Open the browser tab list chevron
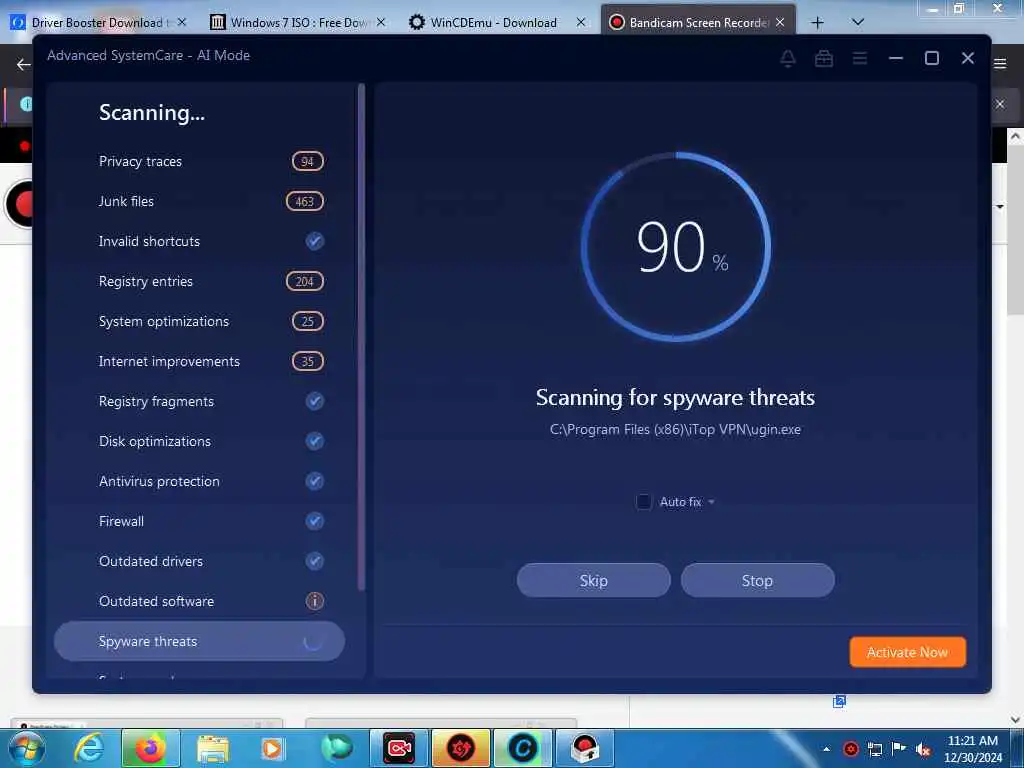The image size is (1024, 768). [x=858, y=22]
